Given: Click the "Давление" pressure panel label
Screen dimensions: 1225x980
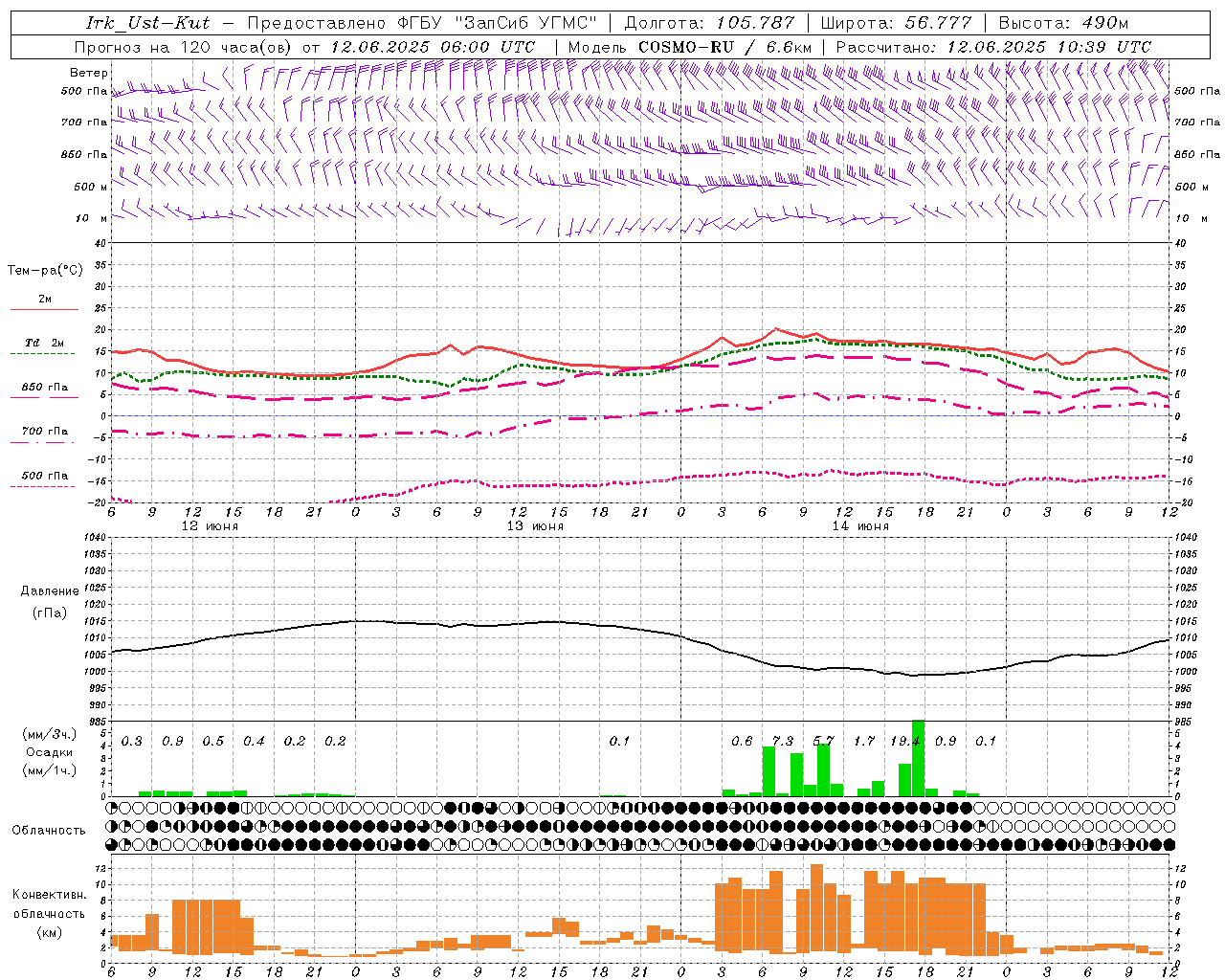Looking at the screenshot, I should (x=50, y=591).
